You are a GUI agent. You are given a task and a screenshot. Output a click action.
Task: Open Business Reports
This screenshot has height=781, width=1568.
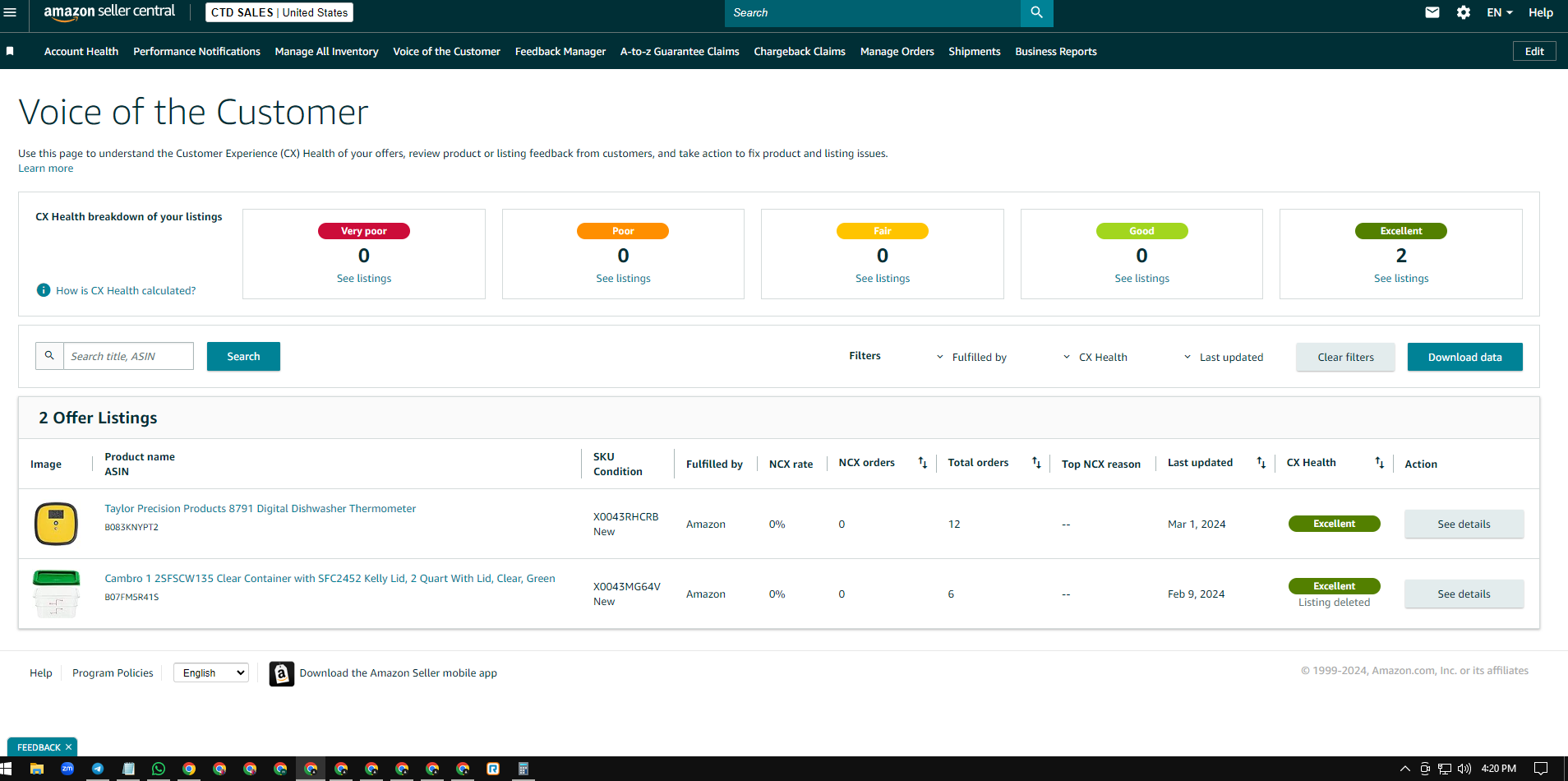click(x=1056, y=51)
